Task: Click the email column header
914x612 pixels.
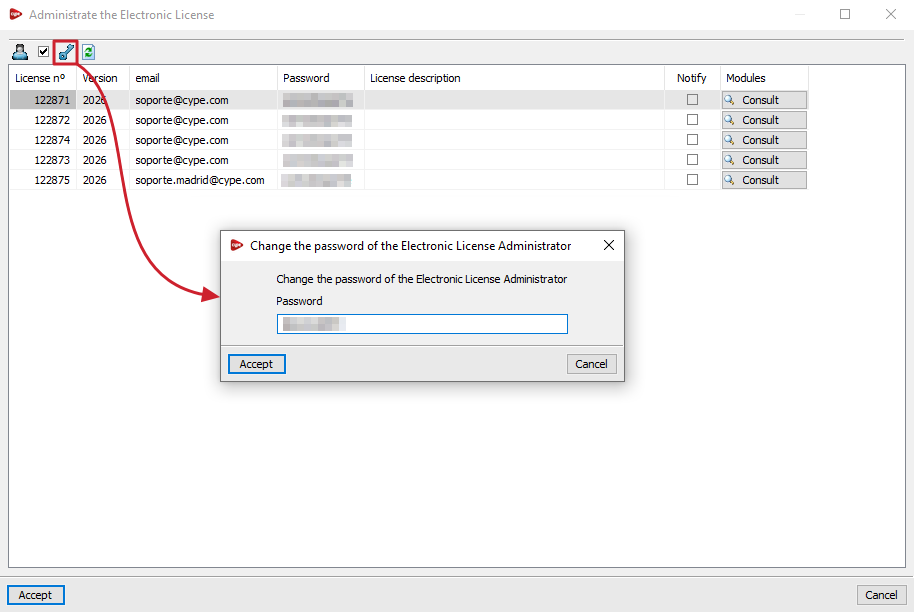Action: (203, 78)
